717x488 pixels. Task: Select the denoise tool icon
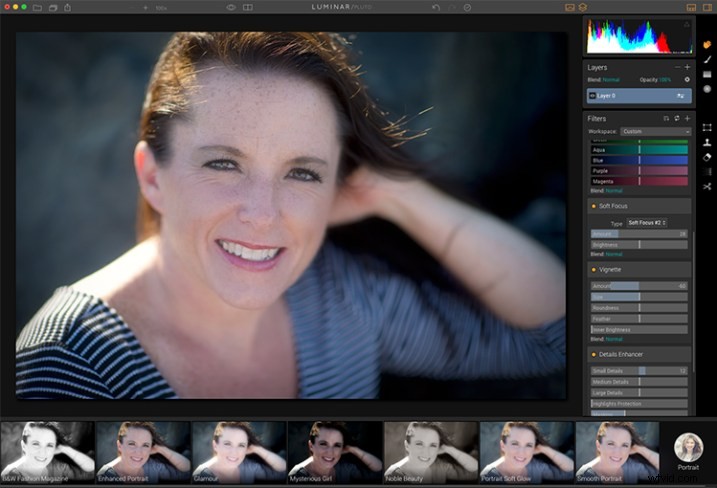[707, 172]
